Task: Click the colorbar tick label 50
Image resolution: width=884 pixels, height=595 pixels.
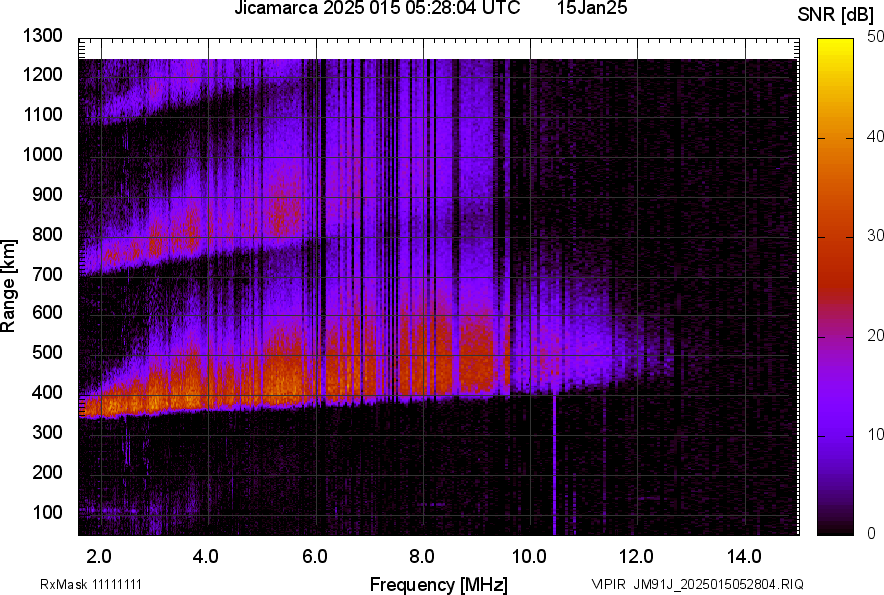Action: pyautogui.click(x=876, y=38)
